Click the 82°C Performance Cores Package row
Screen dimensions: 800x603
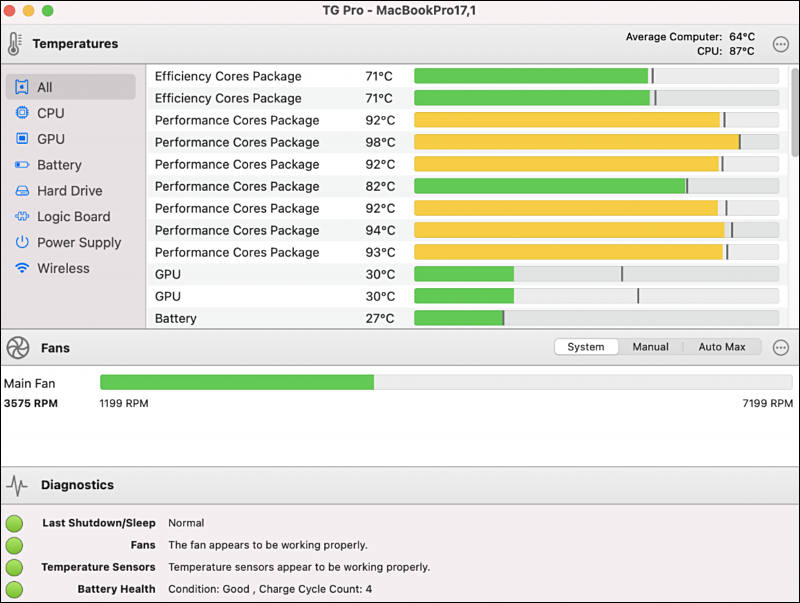click(467, 186)
